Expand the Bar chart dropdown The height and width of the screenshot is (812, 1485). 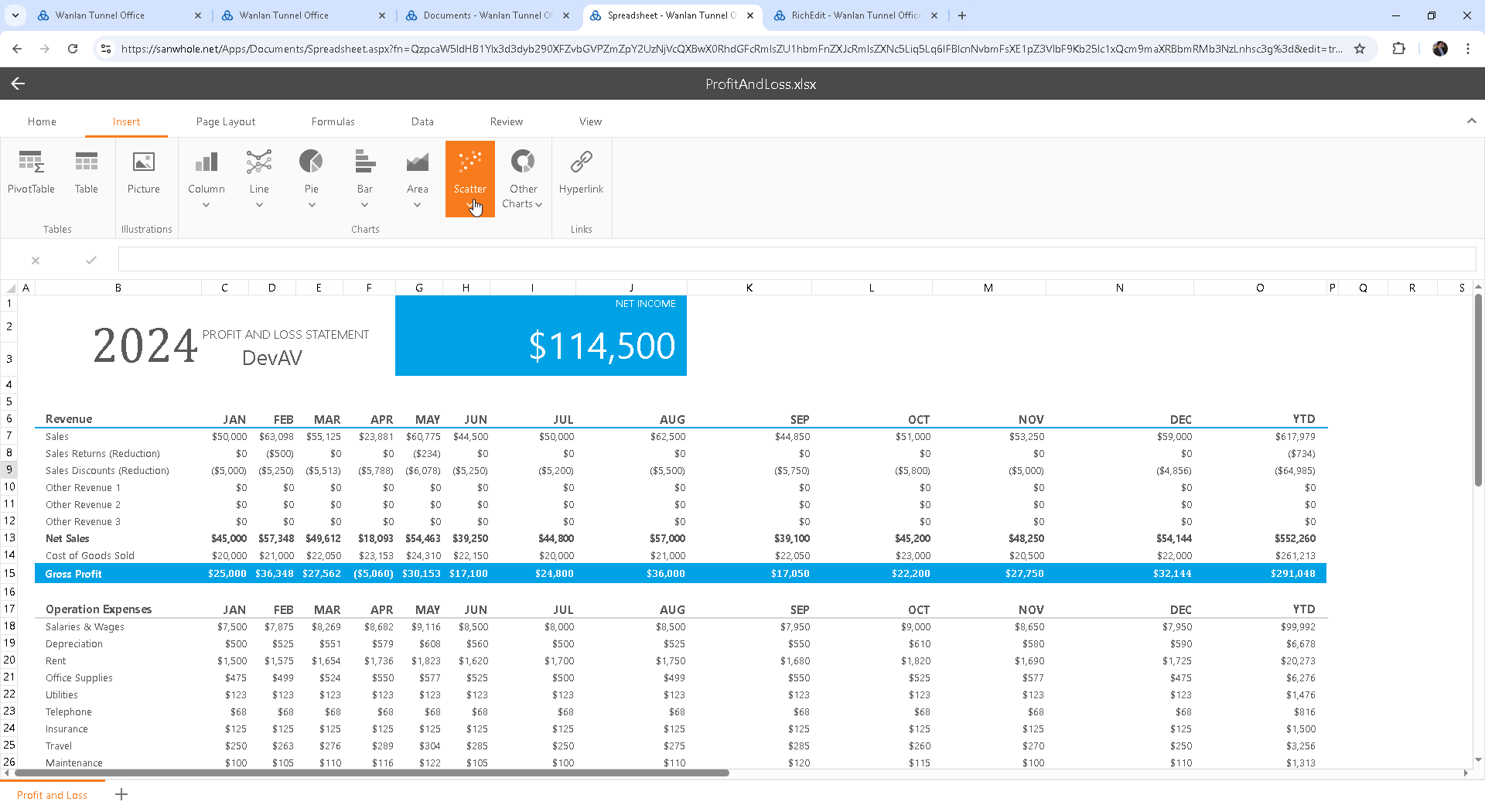click(364, 205)
